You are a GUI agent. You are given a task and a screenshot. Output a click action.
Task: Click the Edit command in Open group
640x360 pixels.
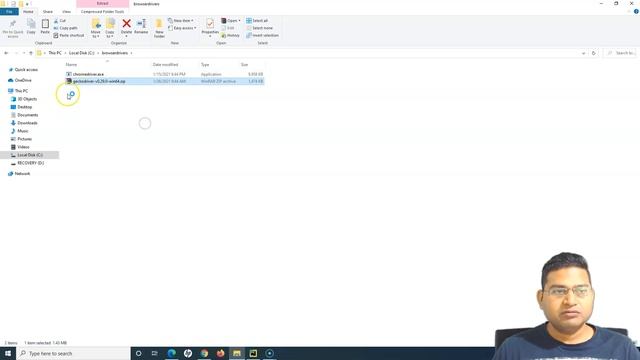(228, 28)
